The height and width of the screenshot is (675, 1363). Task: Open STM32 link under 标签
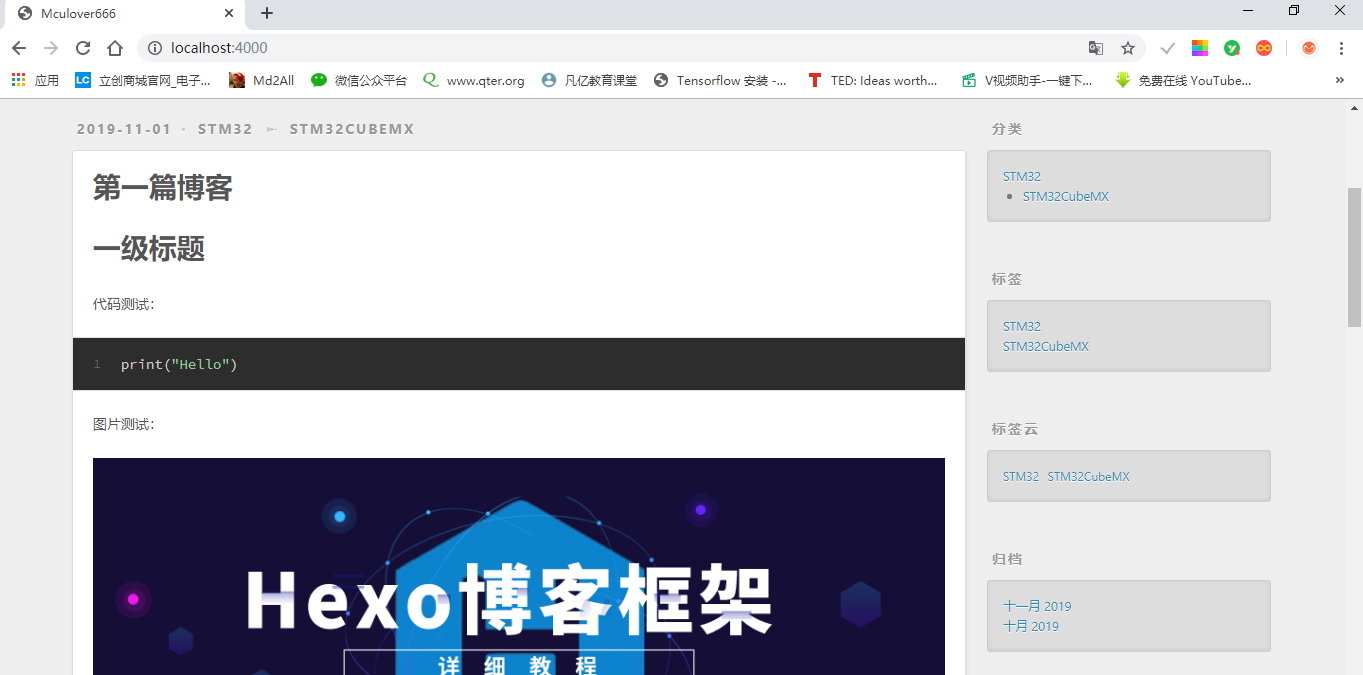coord(1022,326)
